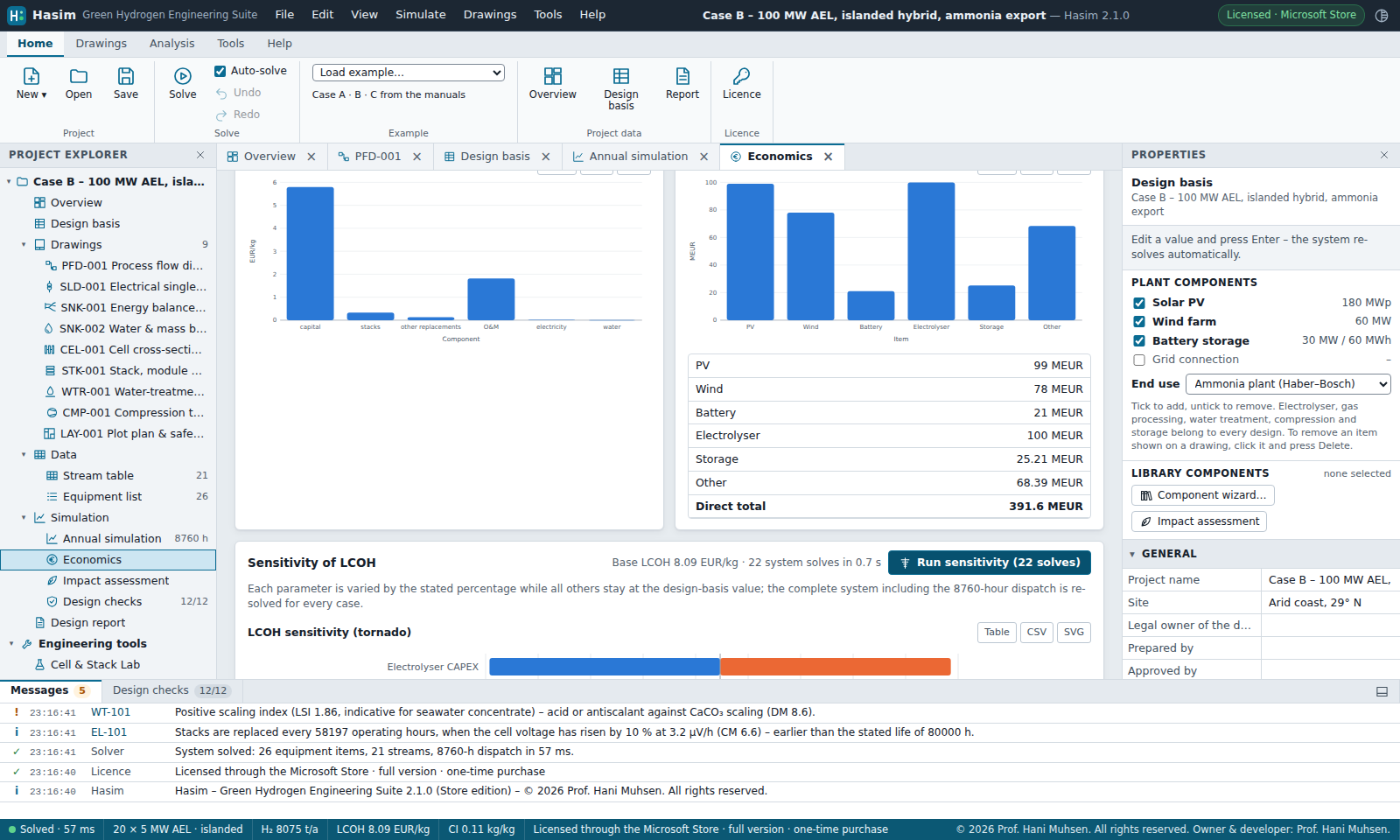
Task: Click the Site value field
Action: (1330, 603)
